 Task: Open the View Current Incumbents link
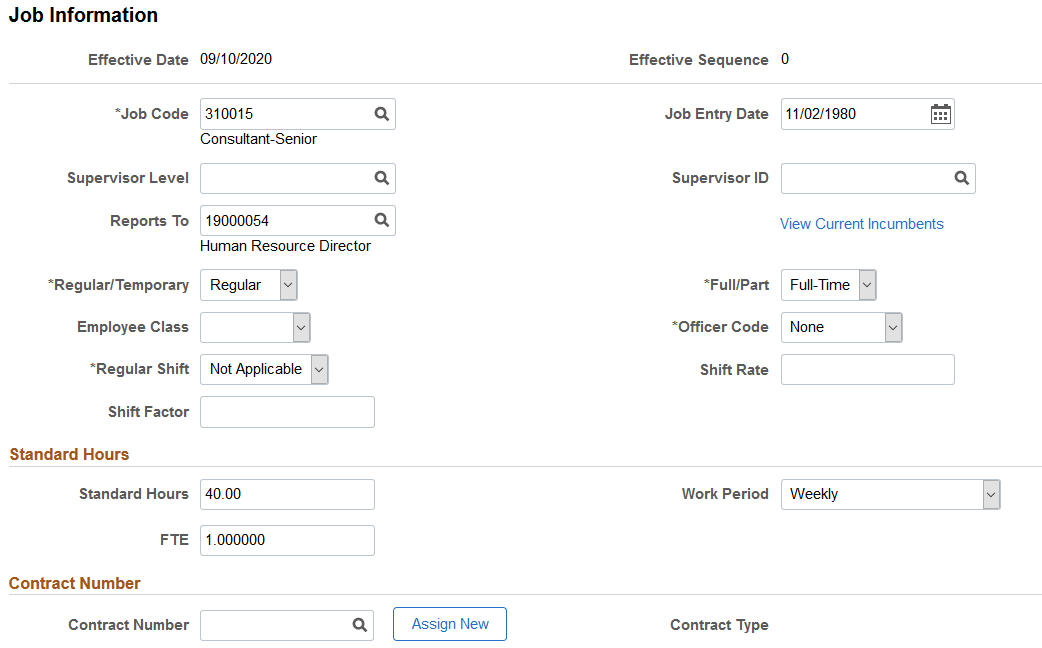(x=862, y=224)
